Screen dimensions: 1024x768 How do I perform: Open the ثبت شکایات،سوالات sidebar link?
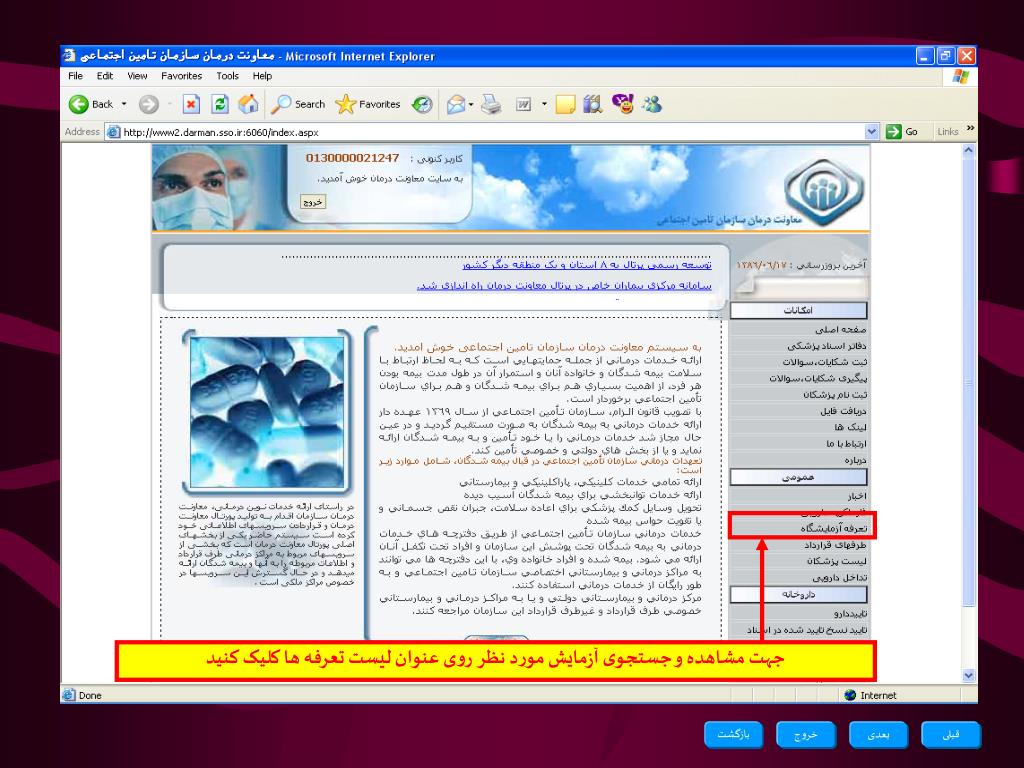pyautogui.click(x=825, y=362)
